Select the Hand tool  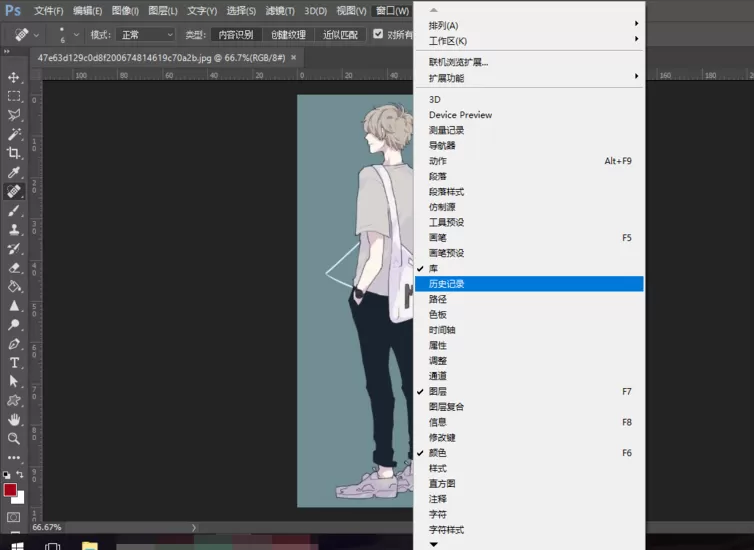pos(13,420)
